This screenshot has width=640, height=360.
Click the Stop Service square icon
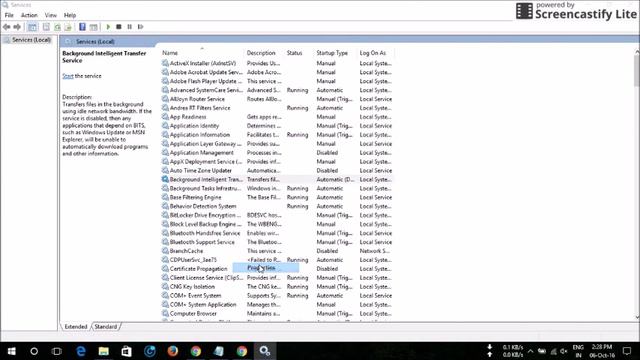coord(119,27)
